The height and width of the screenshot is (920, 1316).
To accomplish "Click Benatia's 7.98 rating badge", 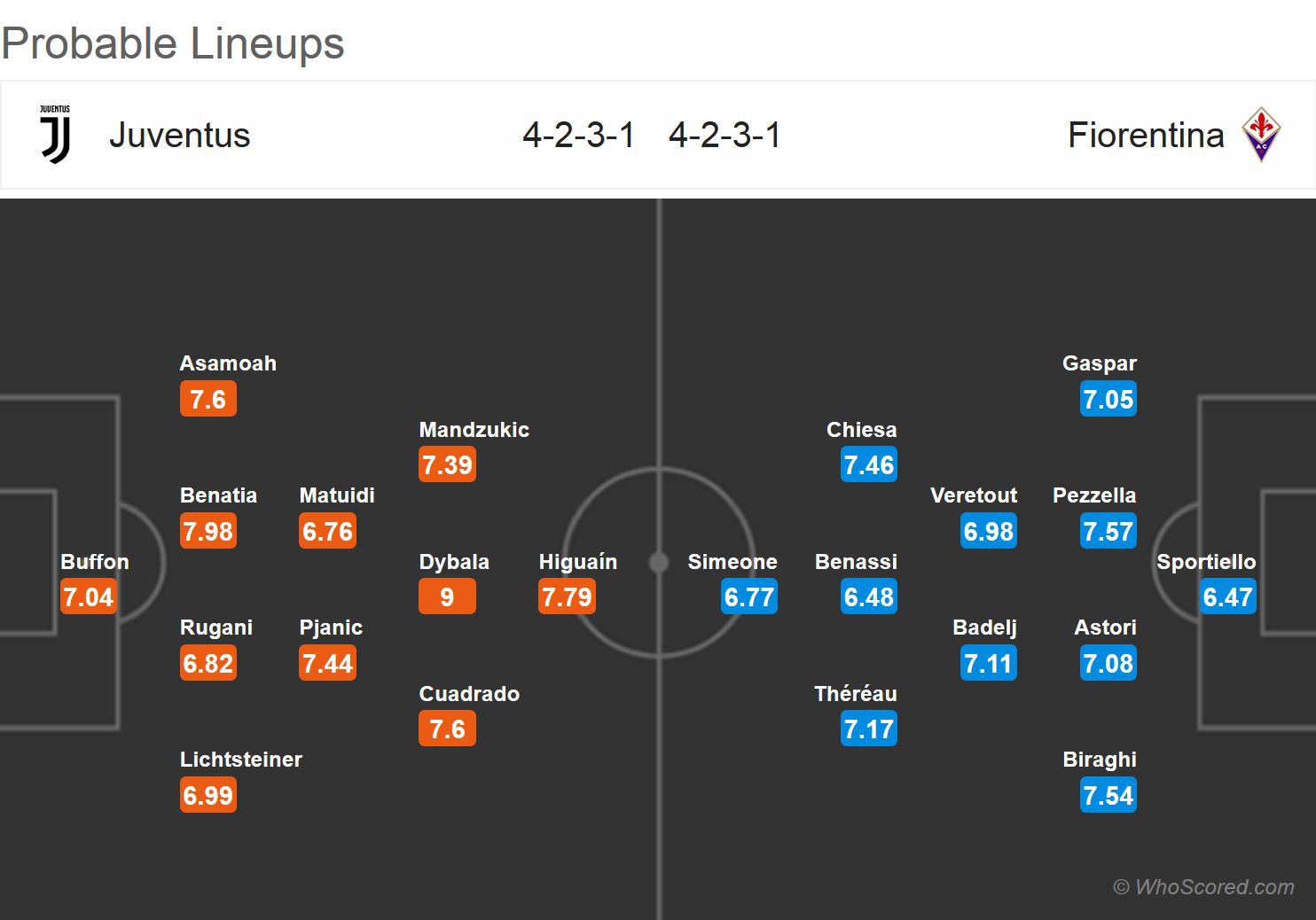I will pyautogui.click(x=208, y=531).
